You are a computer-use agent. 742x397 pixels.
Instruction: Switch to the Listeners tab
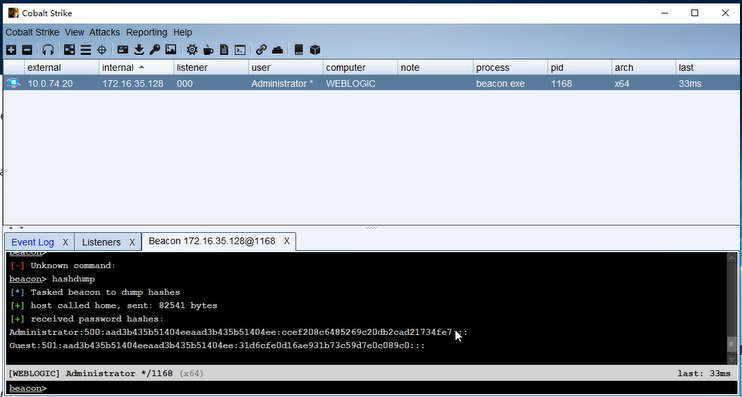pyautogui.click(x=101, y=242)
